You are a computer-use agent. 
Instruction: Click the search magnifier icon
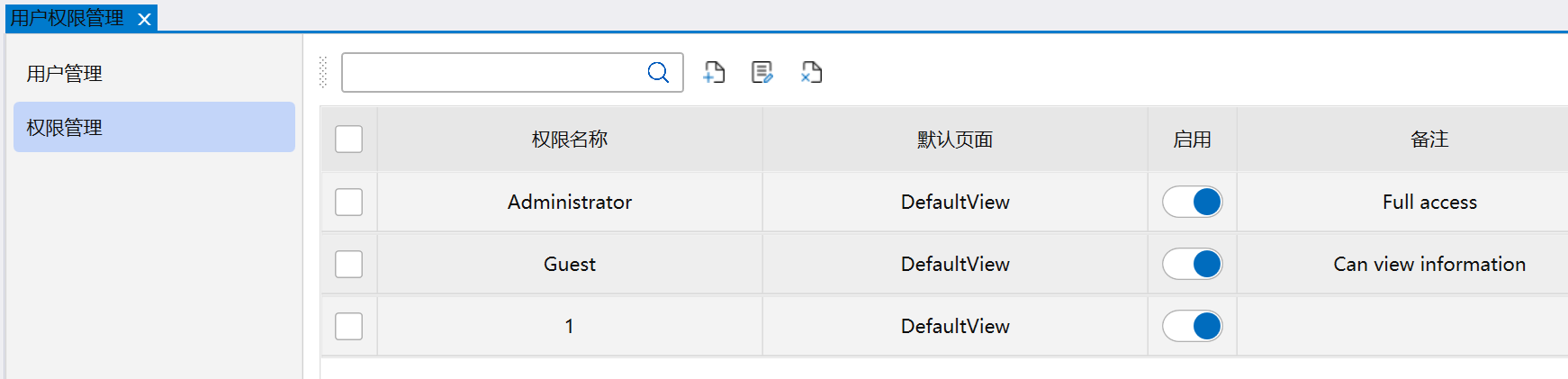pyautogui.click(x=658, y=73)
